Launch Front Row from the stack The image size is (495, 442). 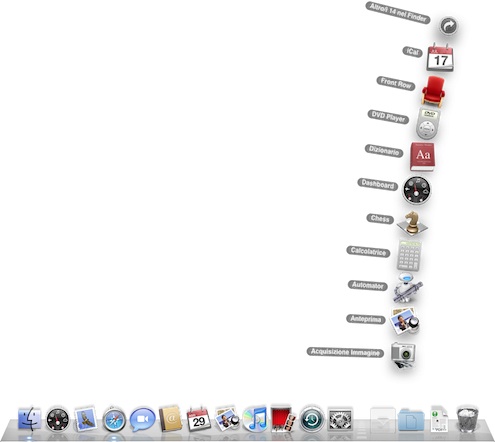tap(433, 91)
